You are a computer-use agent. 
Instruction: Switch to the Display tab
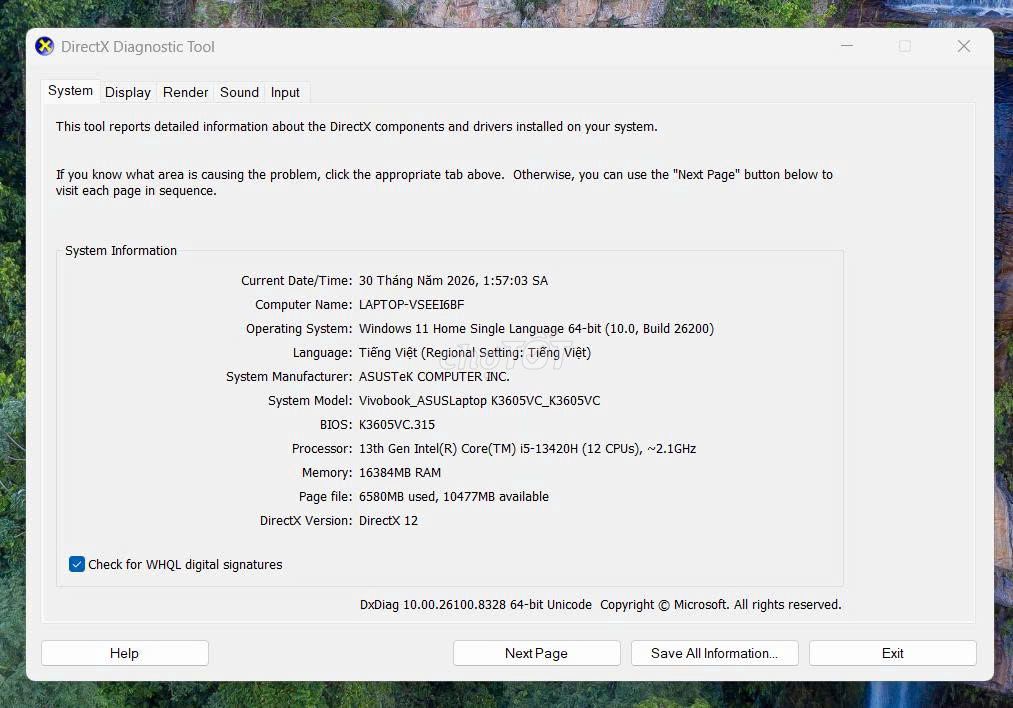128,92
